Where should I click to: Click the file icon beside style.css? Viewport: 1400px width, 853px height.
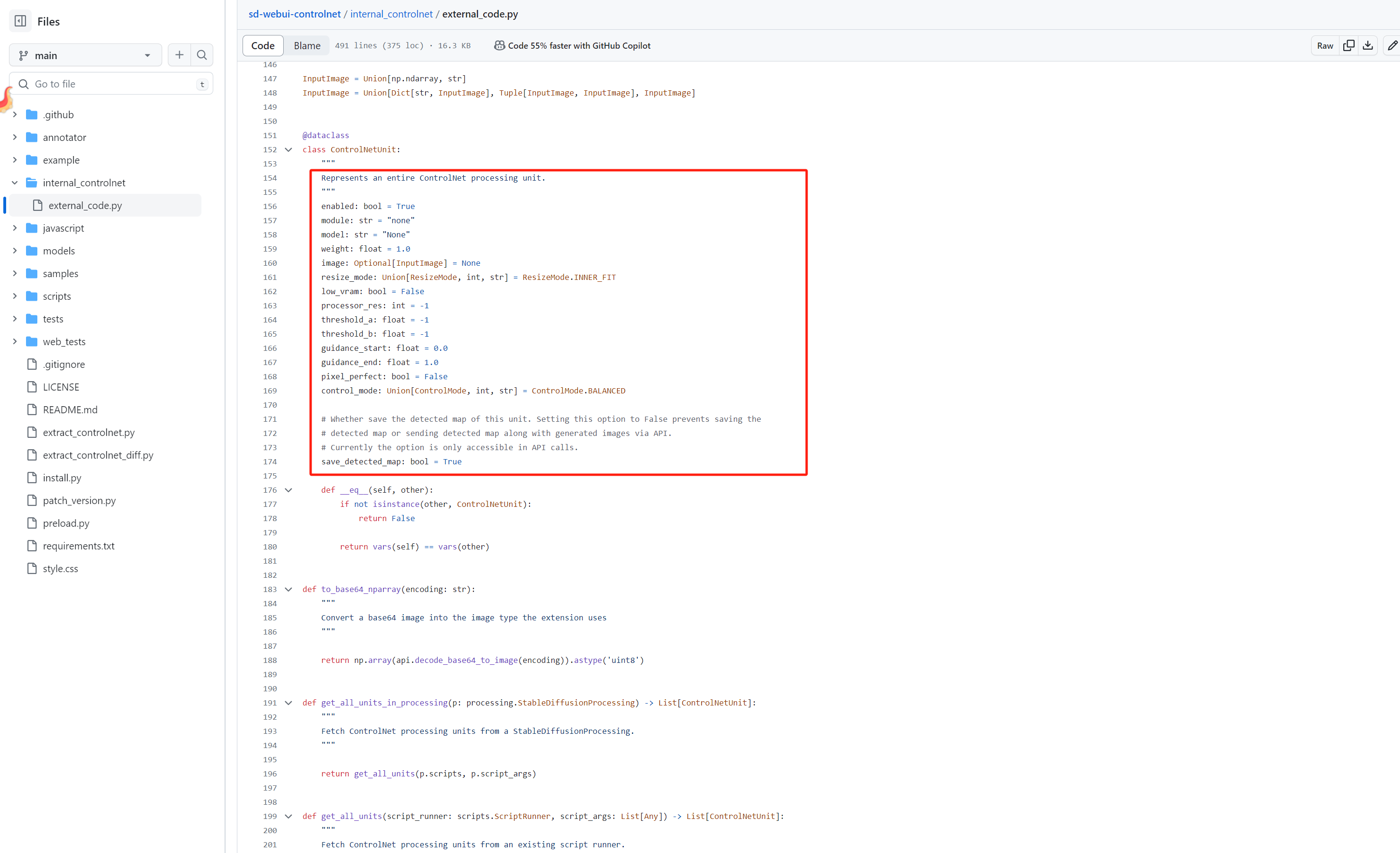tap(32, 569)
